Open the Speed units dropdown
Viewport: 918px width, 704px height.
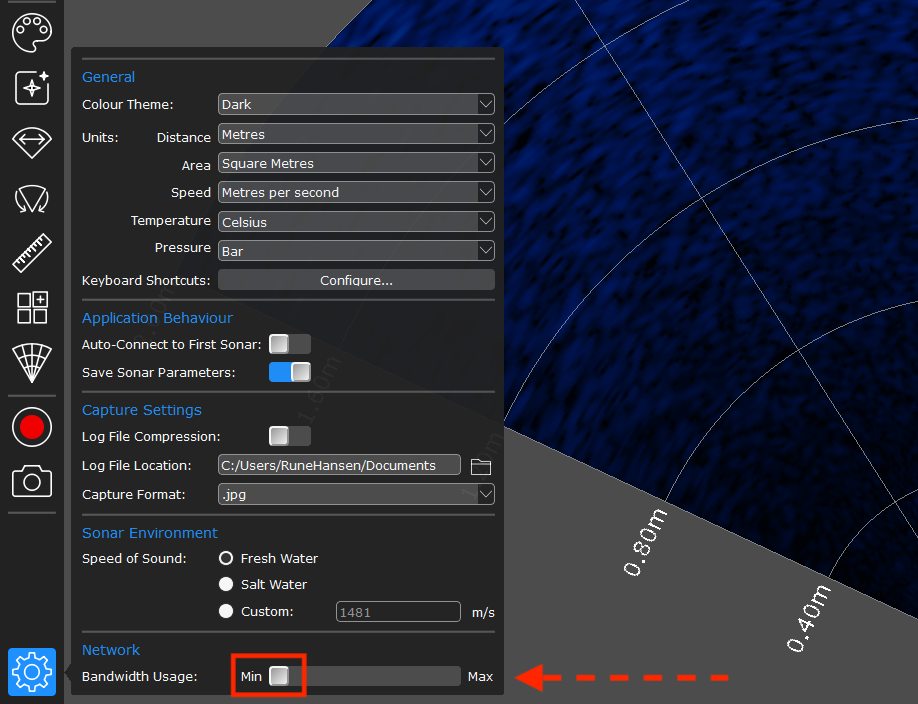pos(356,192)
